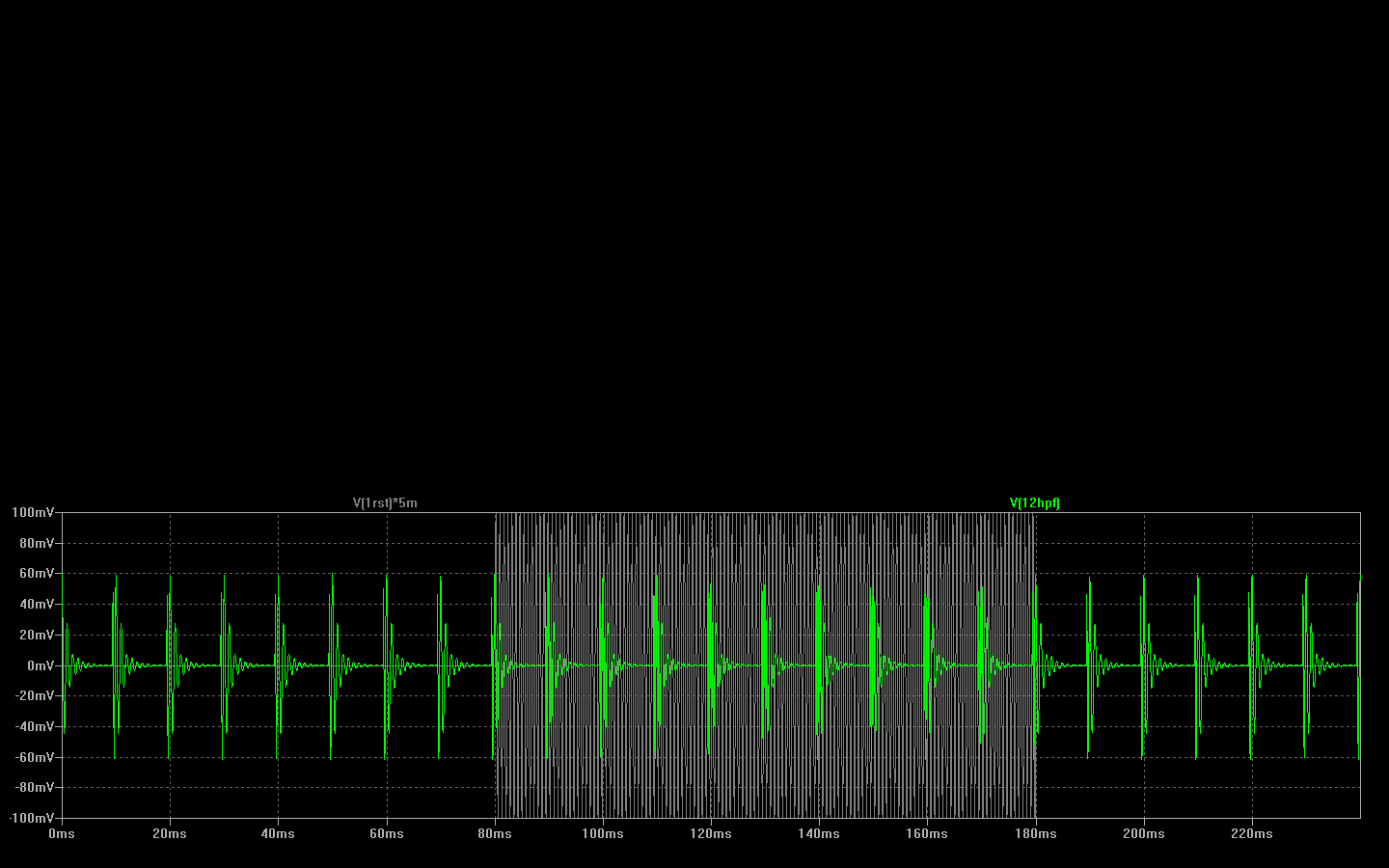Screen dimensions: 1389x868
Task: Click the 40mV vertical axis label
Action: tap(37, 604)
